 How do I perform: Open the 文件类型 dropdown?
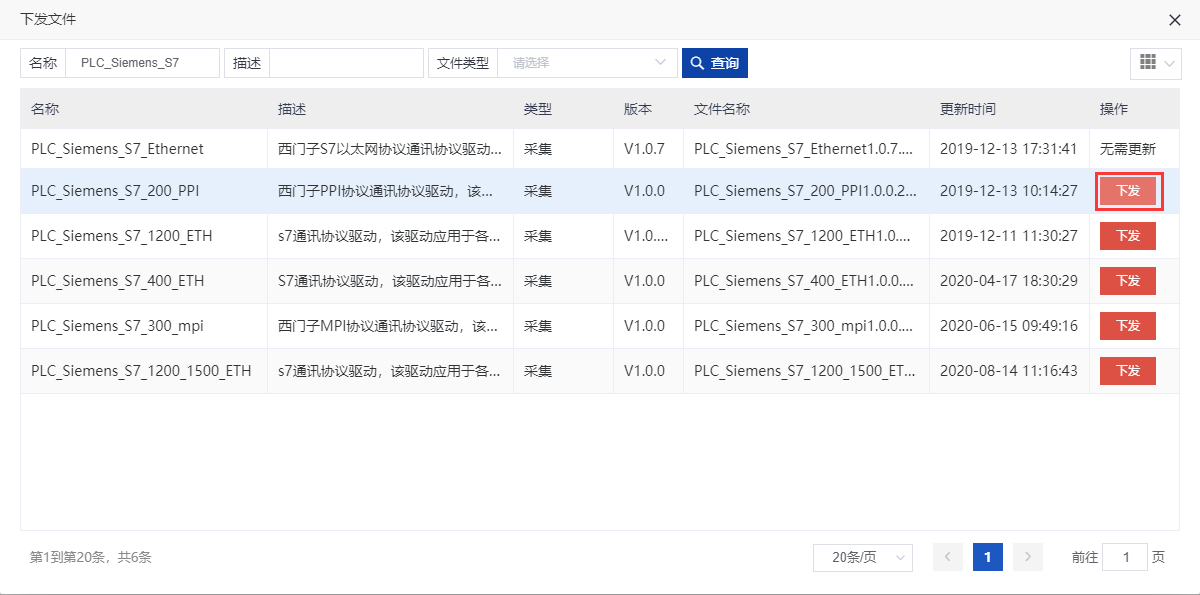pos(588,63)
